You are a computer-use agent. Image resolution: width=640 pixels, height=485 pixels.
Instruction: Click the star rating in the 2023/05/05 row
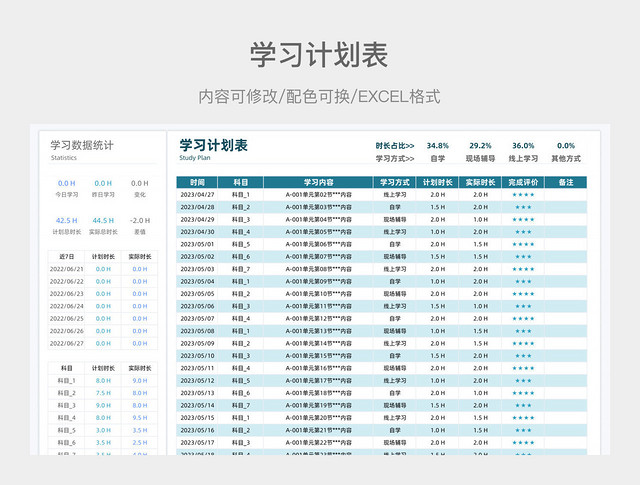click(x=523, y=294)
